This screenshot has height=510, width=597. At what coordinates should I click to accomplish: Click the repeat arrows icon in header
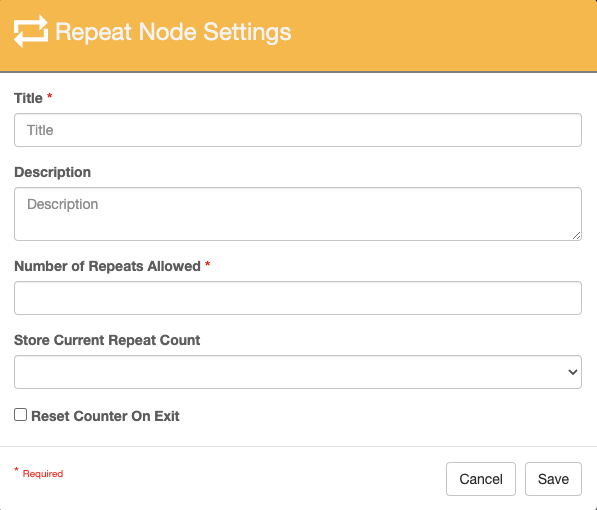click(31, 31)
